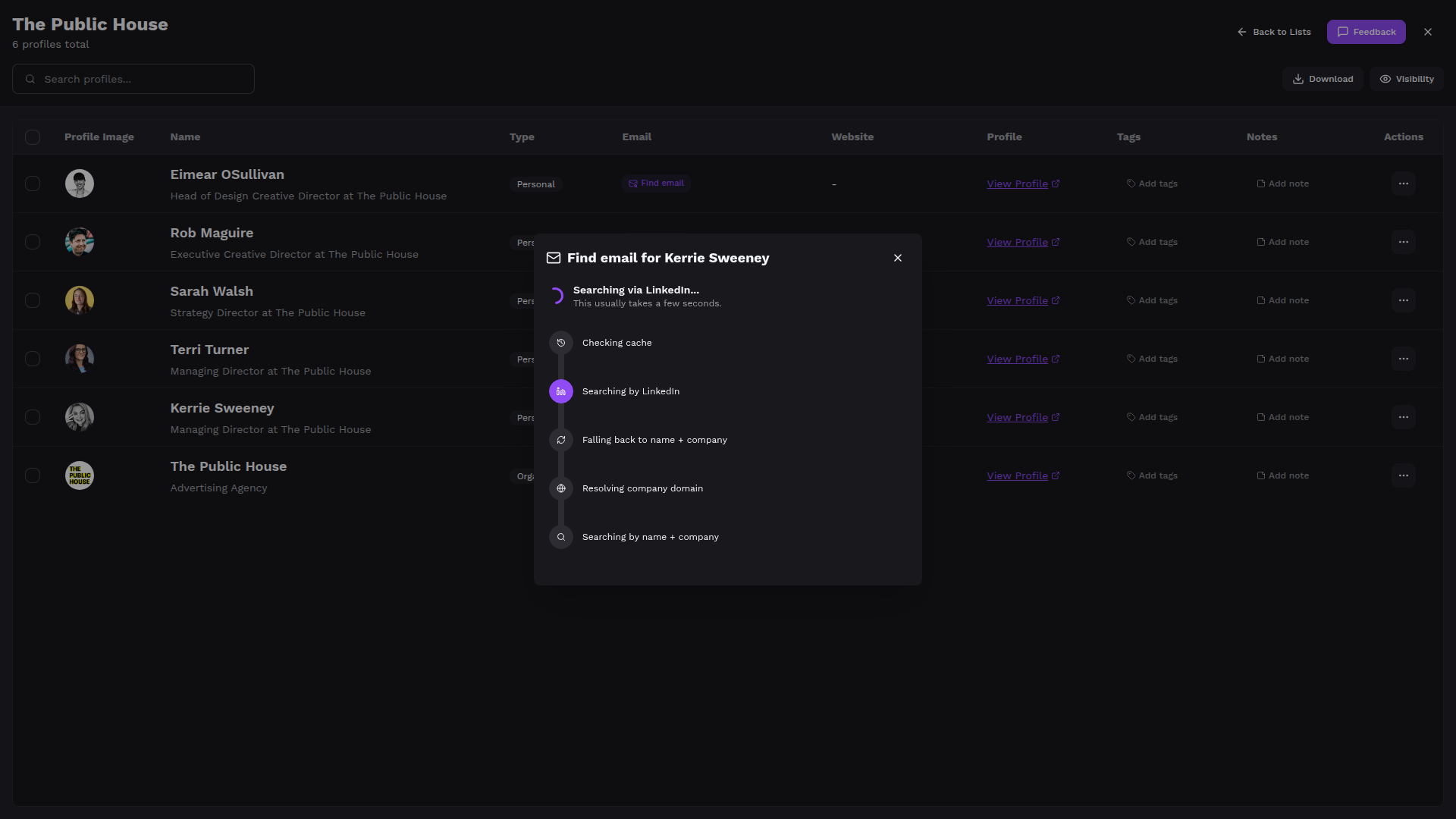Click Sarah Walsh's profile photo
Image resolution: width=1456 pixels, height=819 pixels.
tap(80, 300)
